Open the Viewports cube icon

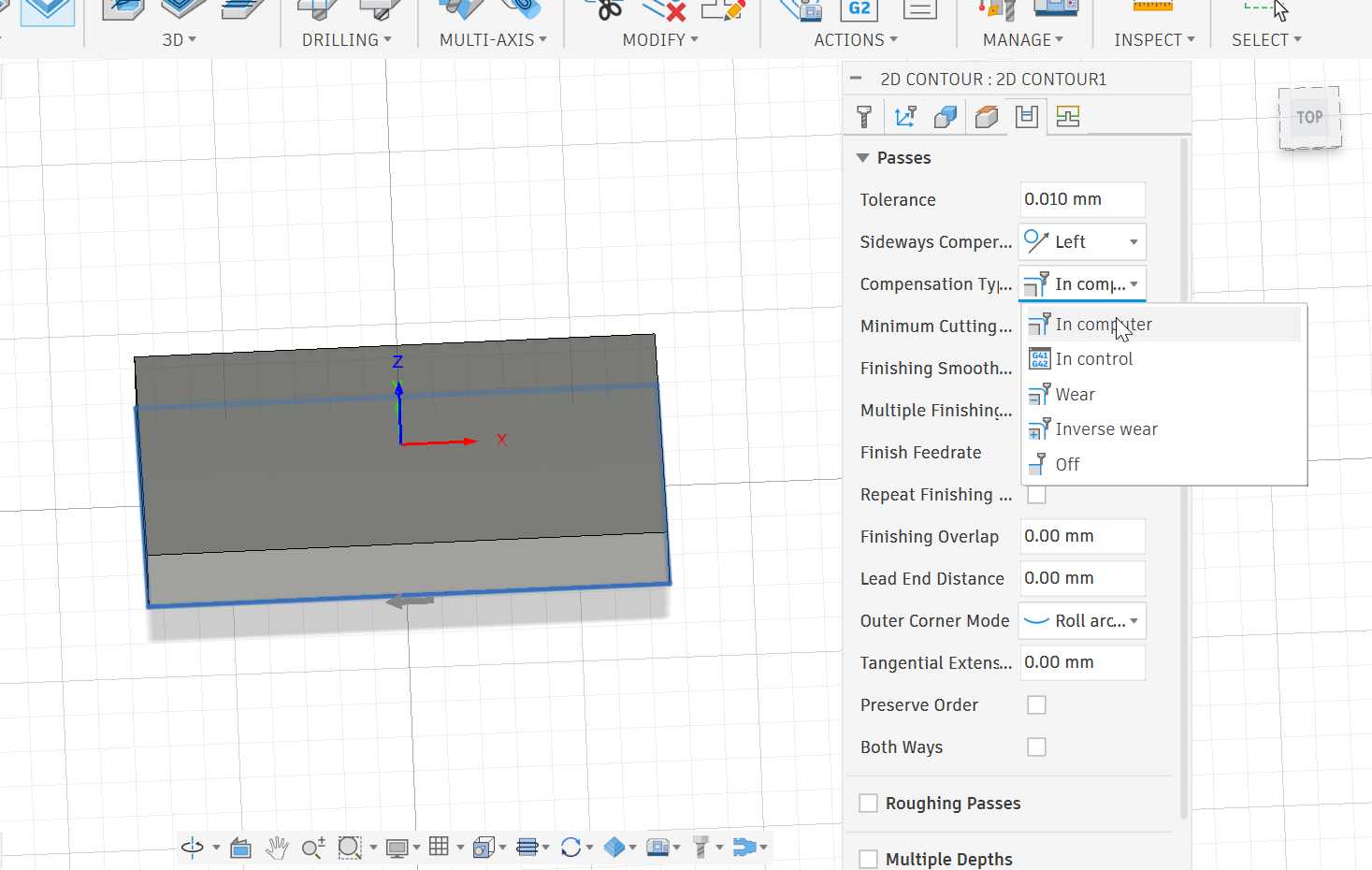point(484,848)
